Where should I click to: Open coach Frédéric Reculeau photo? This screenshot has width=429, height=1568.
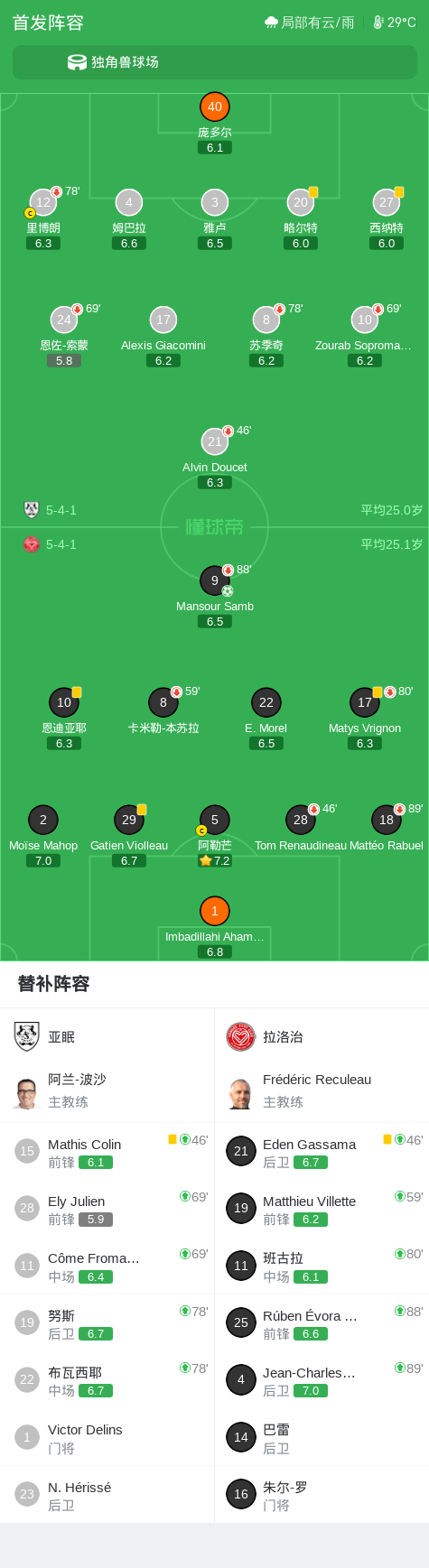pyautogui.click(x=240, y=1093)
